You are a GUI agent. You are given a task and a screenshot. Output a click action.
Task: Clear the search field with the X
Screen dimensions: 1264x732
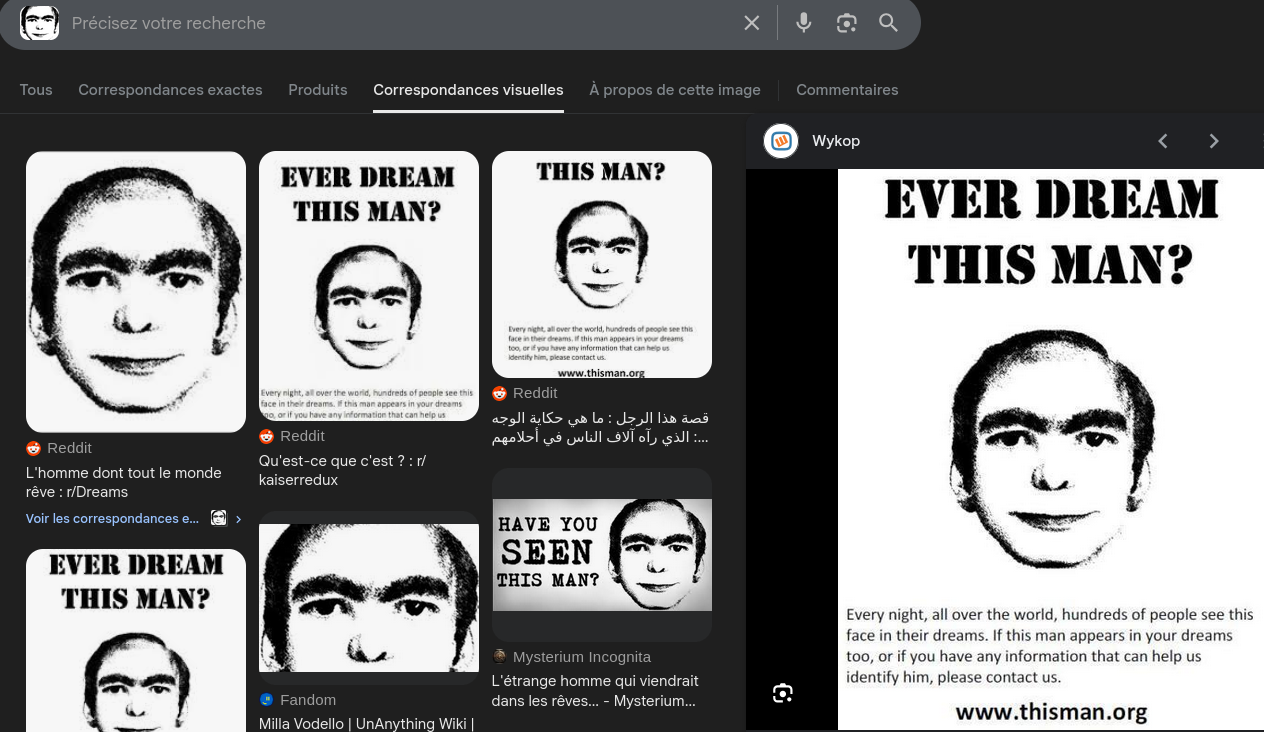click(x=751, y=22)
